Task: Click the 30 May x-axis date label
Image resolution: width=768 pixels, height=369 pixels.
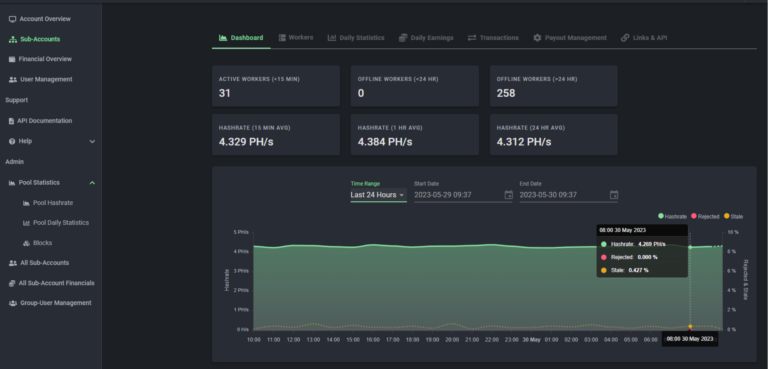Action: click(x=531, y=340)
